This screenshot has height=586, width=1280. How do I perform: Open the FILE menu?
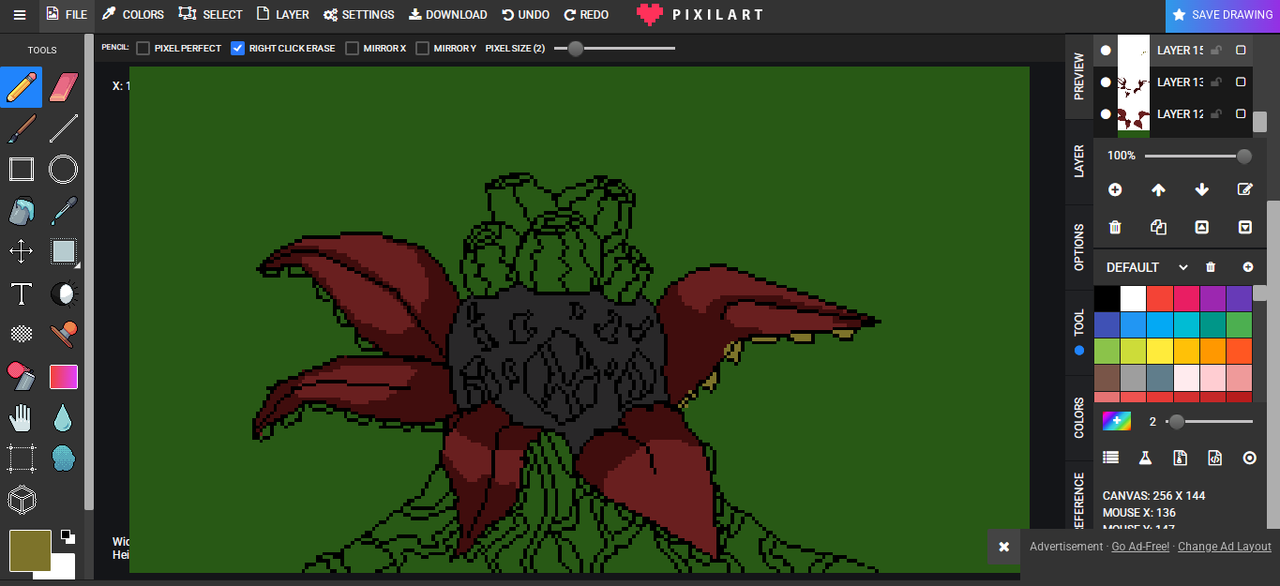pyautogui.click(x=65, y=15)
